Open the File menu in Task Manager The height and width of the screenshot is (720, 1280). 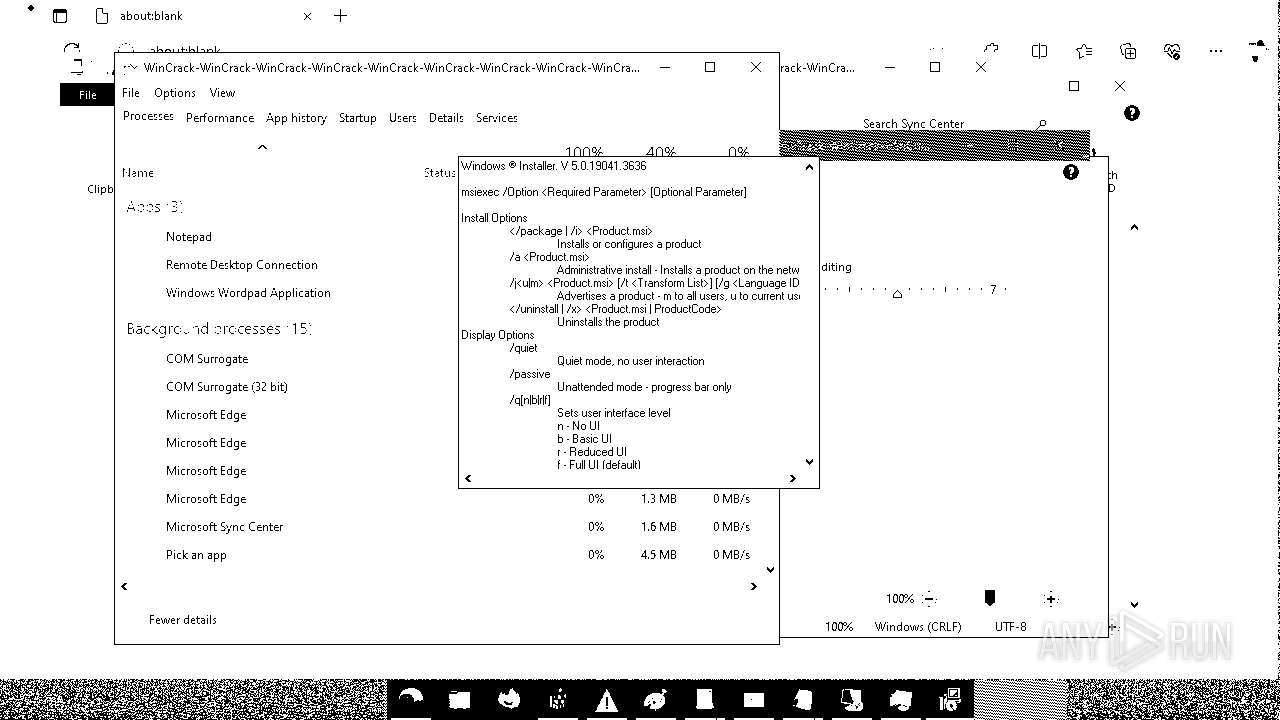pyautogui.click(x=131, y=92)
